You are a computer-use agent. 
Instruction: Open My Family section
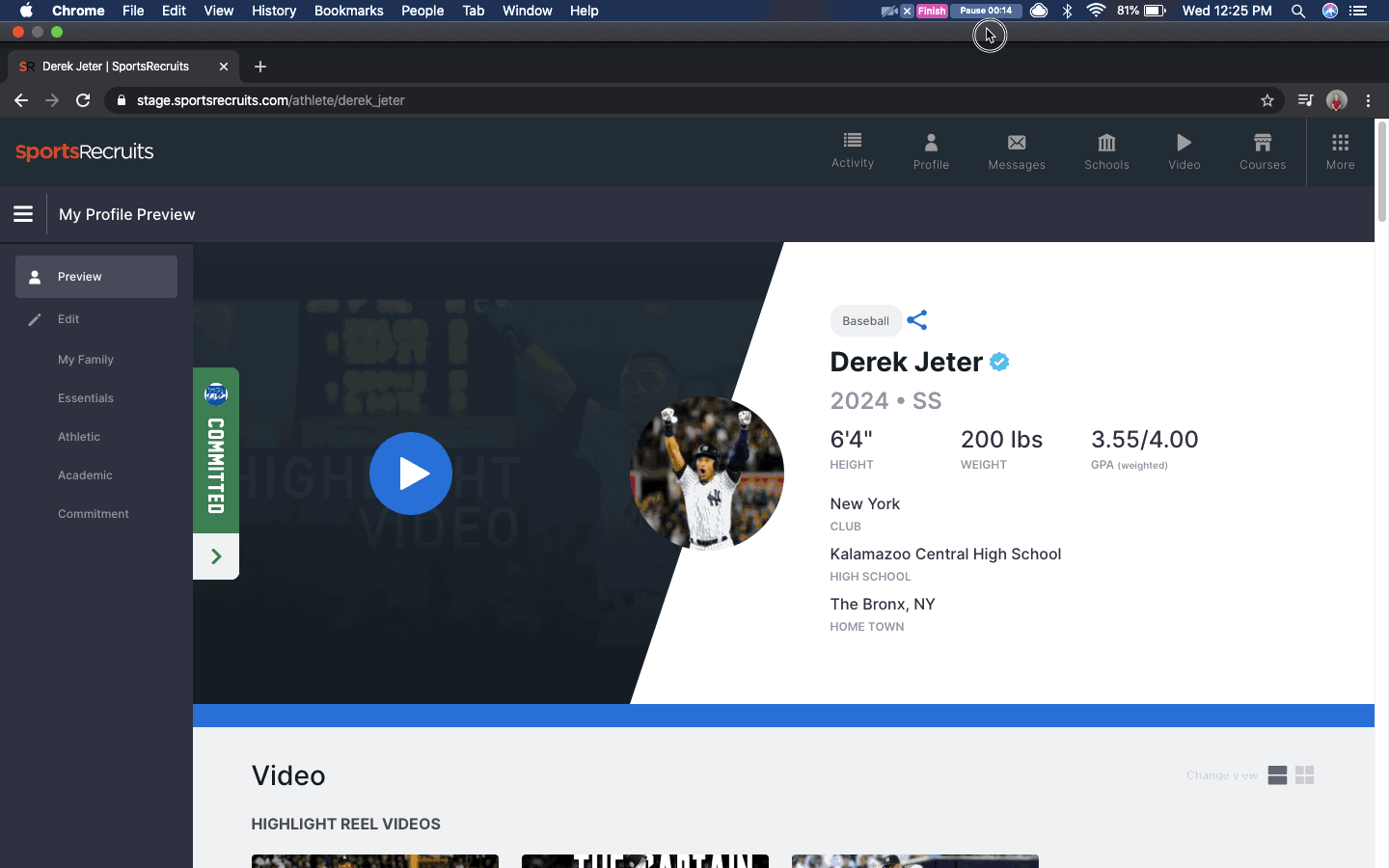(x=86, y=360)
